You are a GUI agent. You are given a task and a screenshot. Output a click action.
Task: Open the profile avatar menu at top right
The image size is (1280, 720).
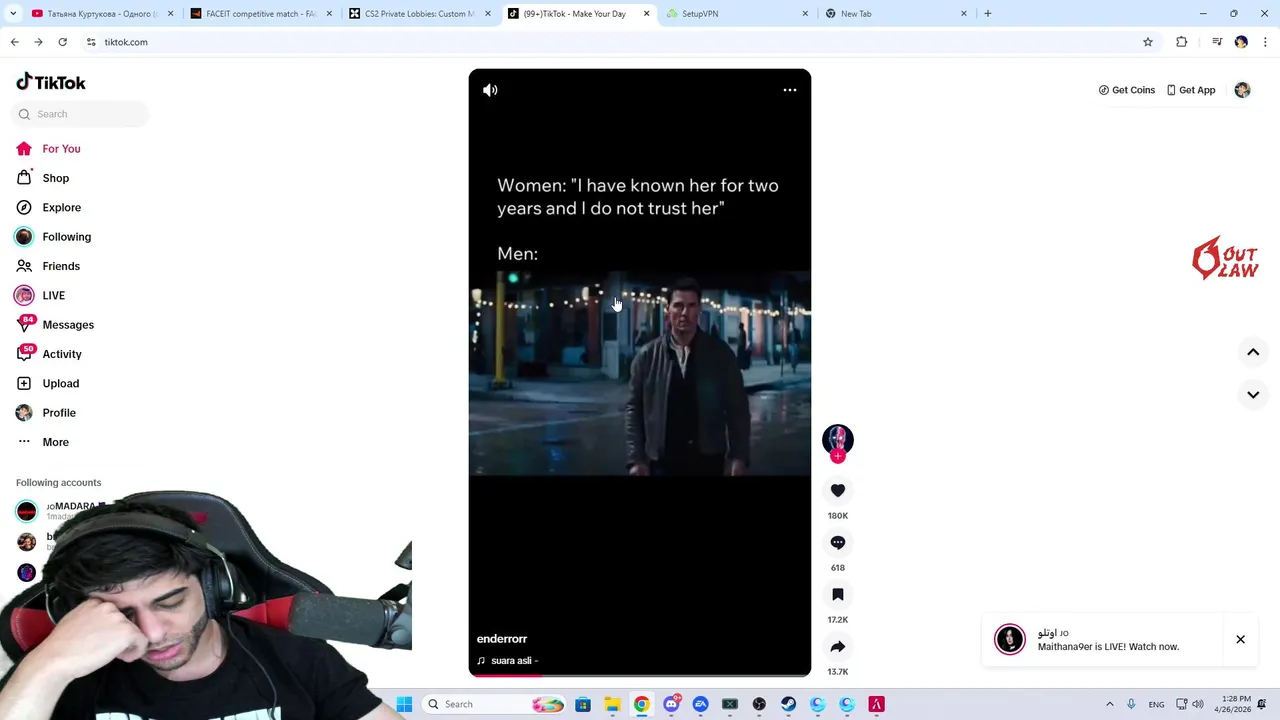pyautogui.click(x=1242, y=90)
